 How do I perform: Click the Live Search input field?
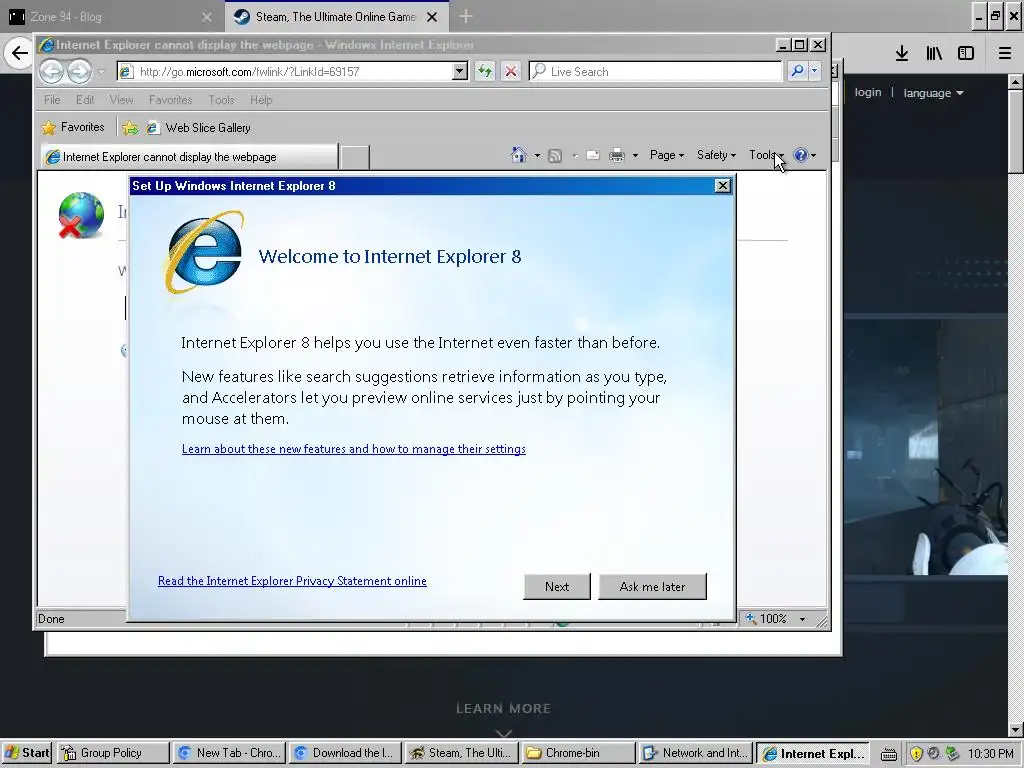pyautogui.click(x=655, y=71)
